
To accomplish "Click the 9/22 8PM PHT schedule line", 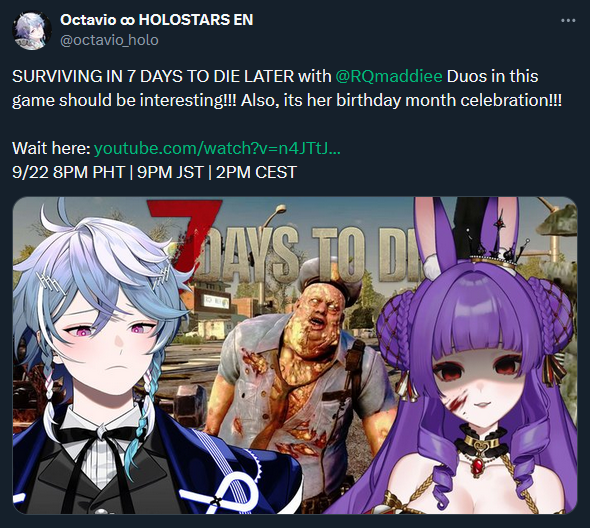I will coord(154,172).
